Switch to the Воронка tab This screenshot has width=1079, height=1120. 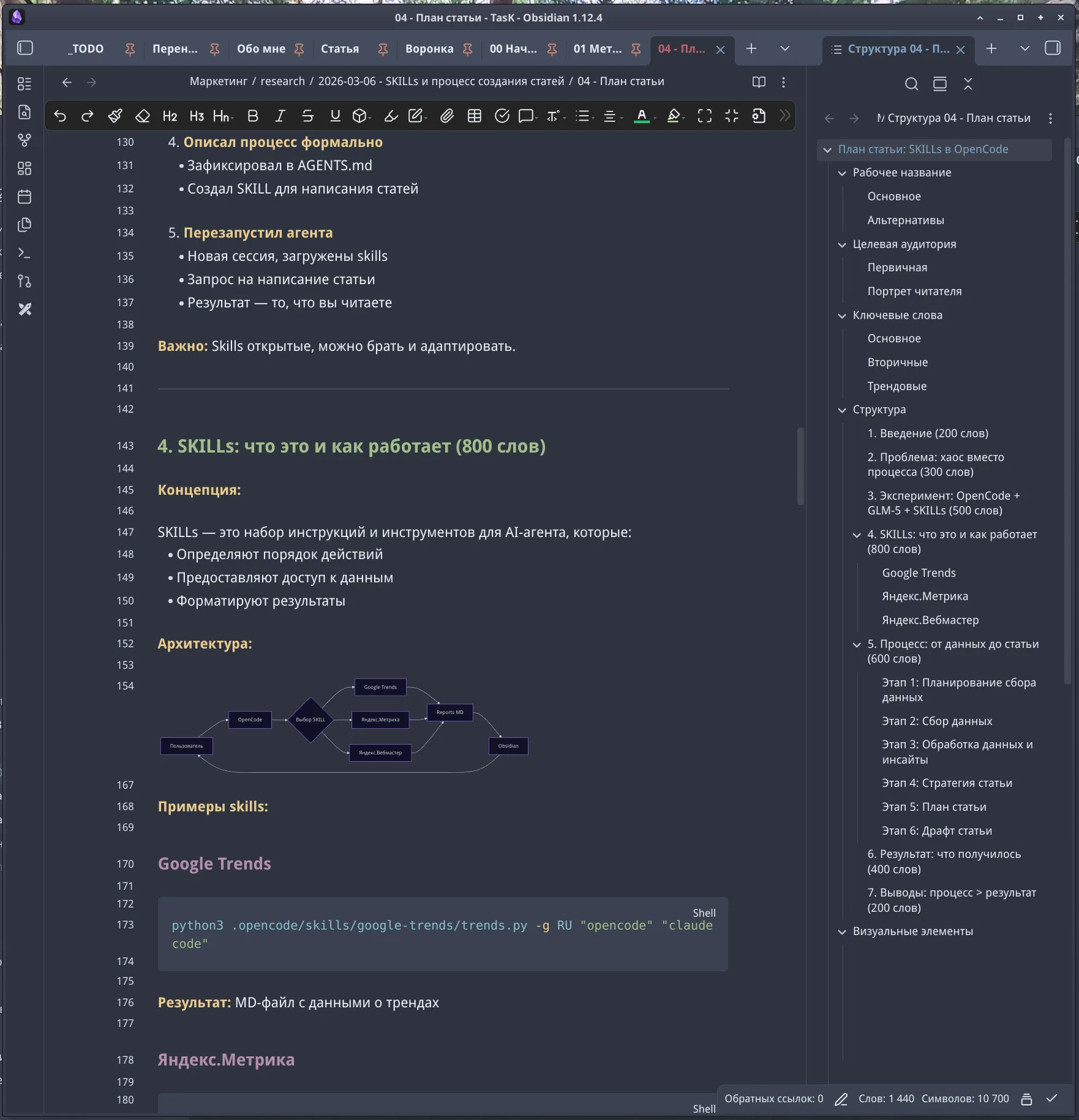429,49
